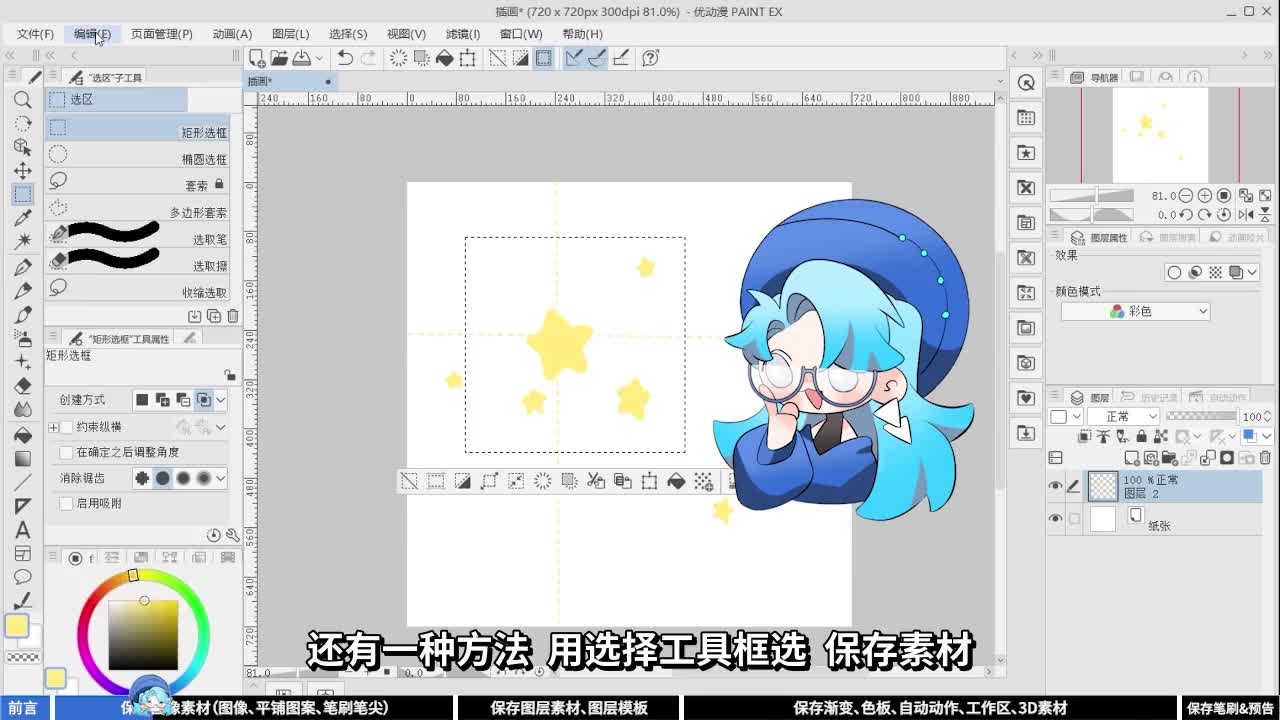Flip horizontal icon in Navigator panel
The image size is (1280, 720).
tap(1246, 214)
